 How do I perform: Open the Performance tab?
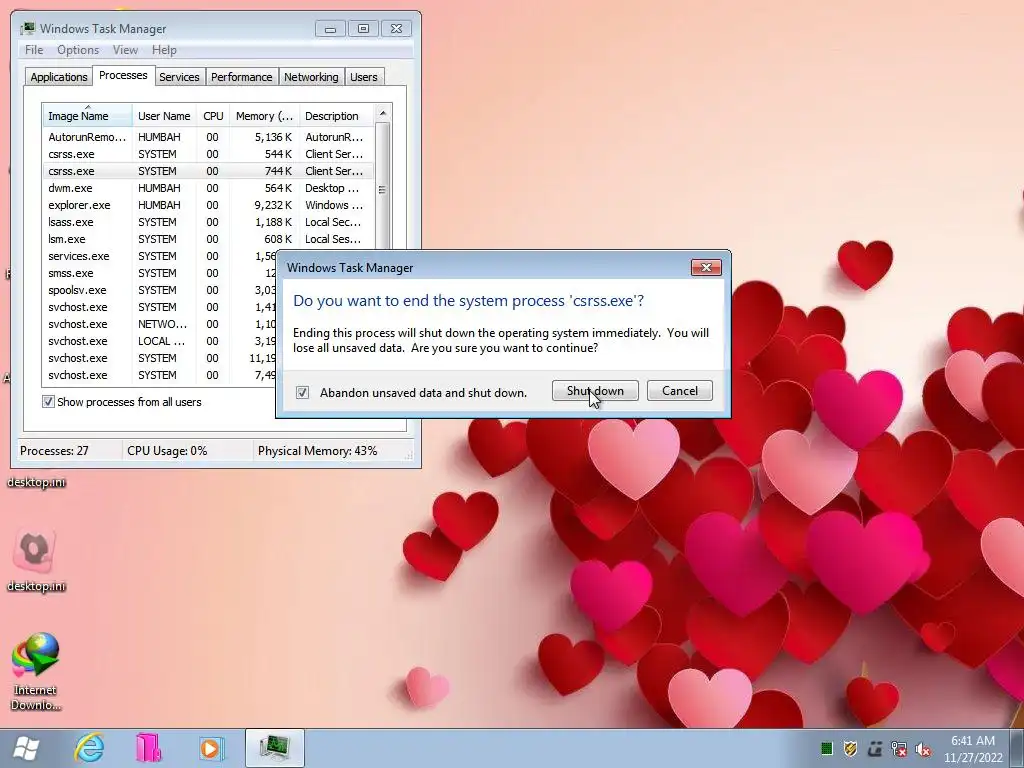[x=241, y=76]
